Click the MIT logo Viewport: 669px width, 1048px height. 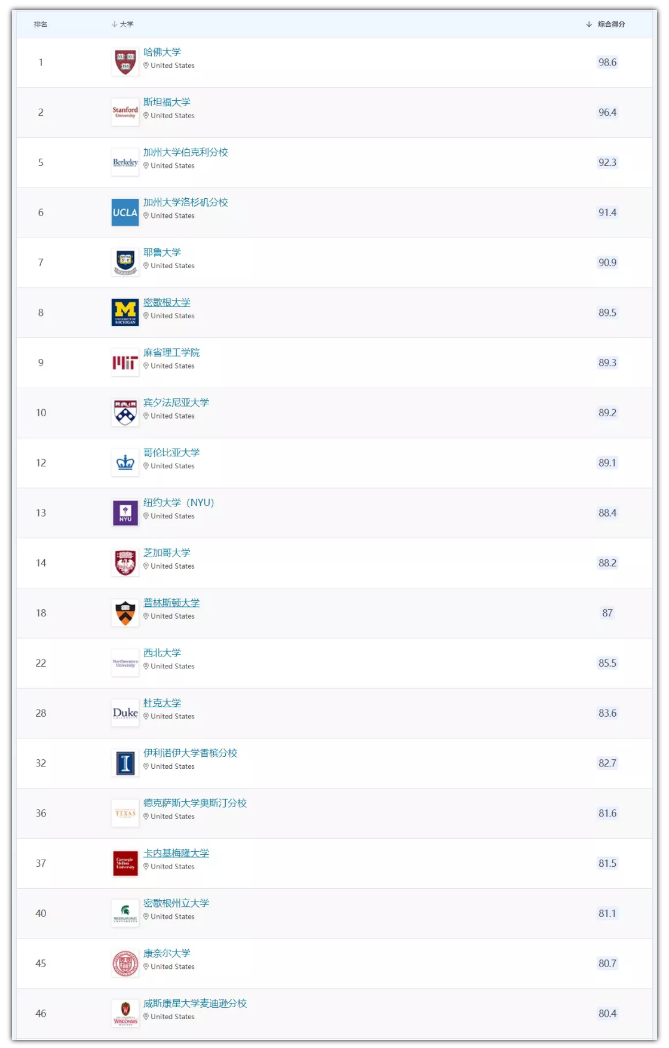(125, 362)
